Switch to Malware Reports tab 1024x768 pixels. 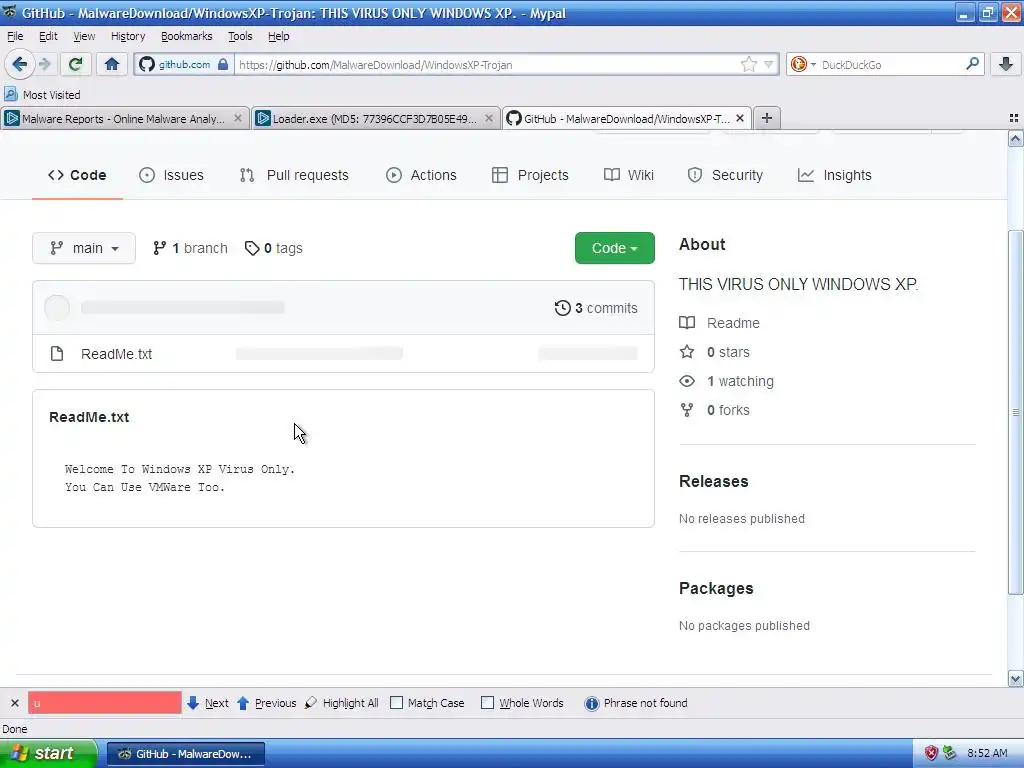click(123, 118)
